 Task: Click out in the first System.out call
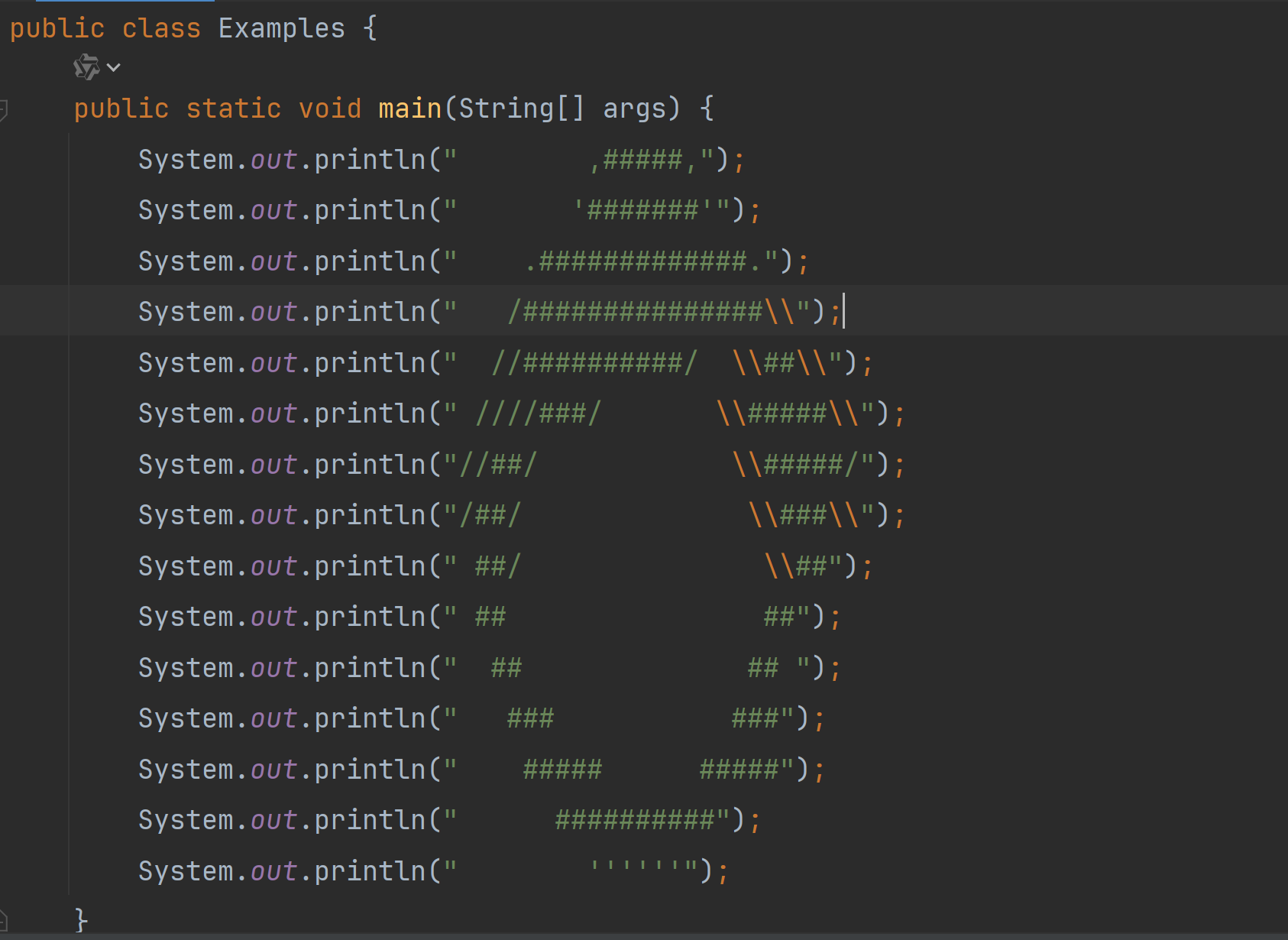click(273, 158)
